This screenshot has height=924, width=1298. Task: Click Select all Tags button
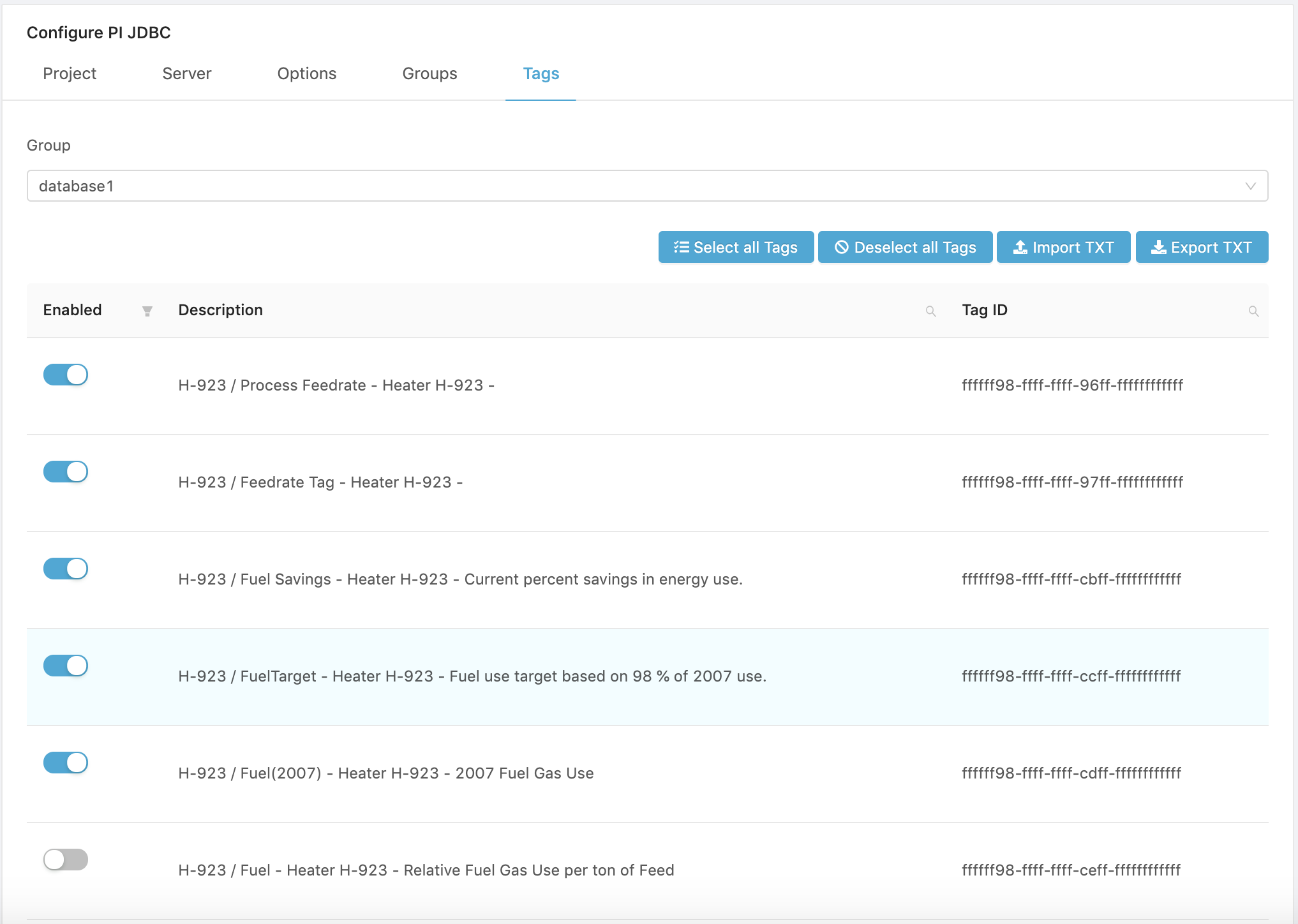[737, 247]
